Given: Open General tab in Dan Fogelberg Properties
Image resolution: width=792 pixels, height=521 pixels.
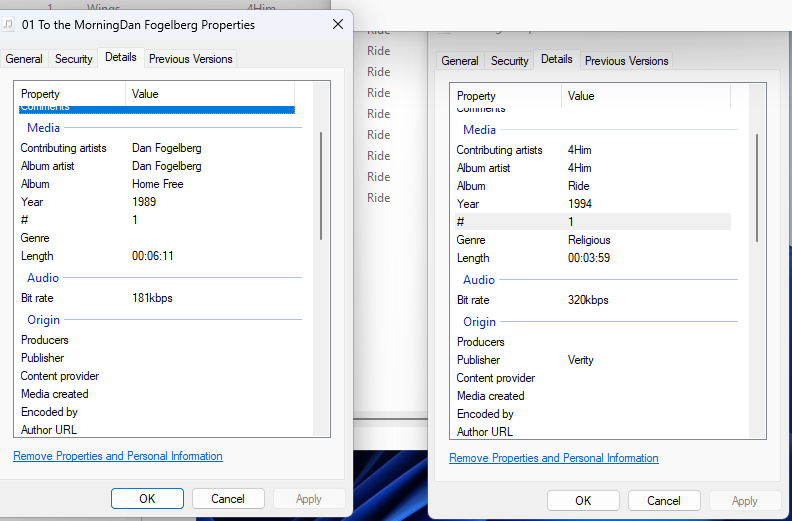Looking at the screenshot, I should click(24, 59).
